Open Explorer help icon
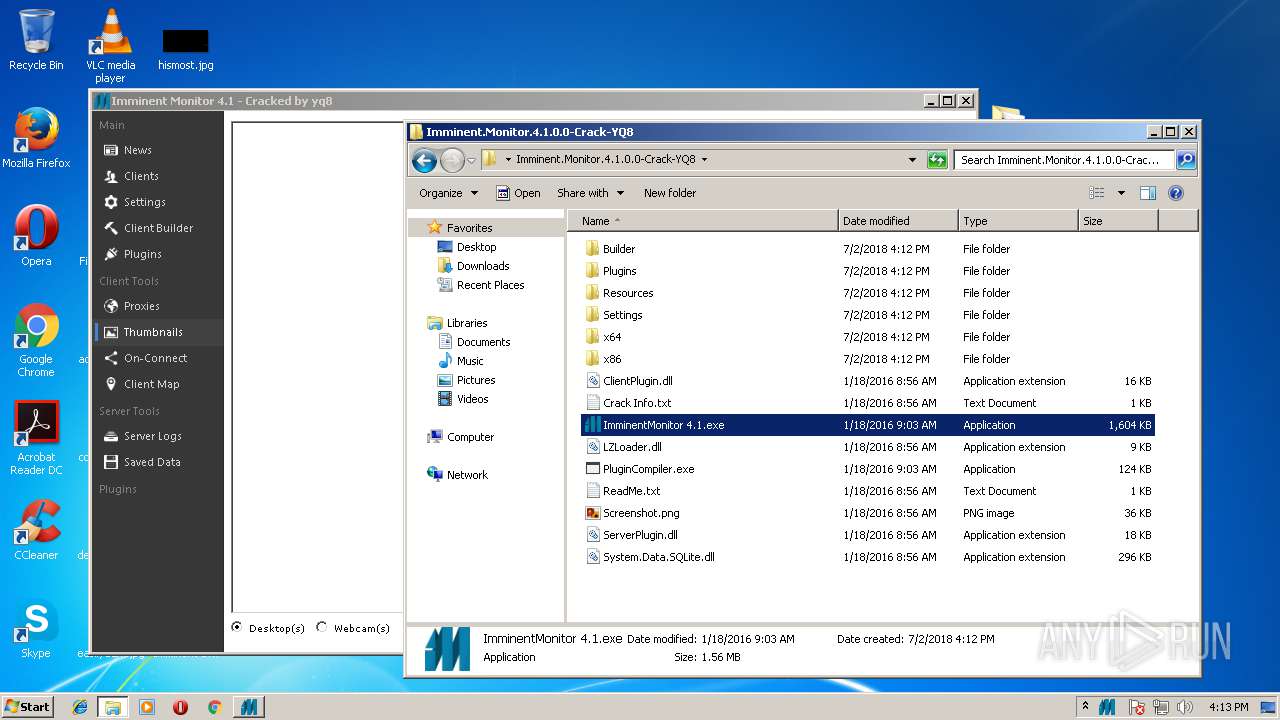Image resolution: width=1280 pixels, height=720 pixels. click(1176, 193)
